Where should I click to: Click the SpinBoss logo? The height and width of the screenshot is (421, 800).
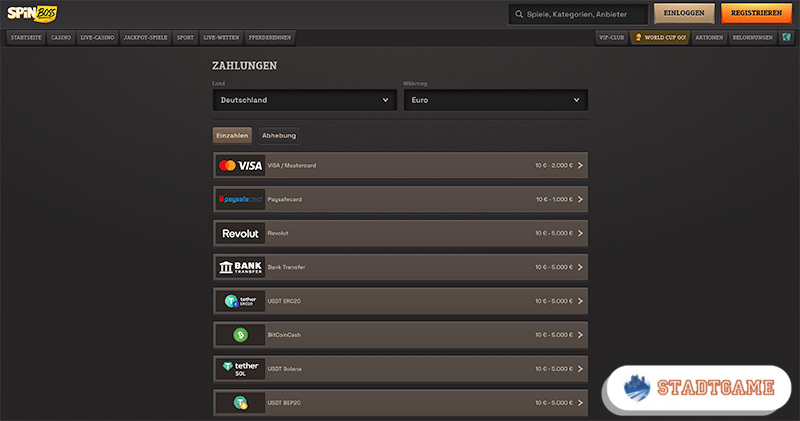coord(32,14)
